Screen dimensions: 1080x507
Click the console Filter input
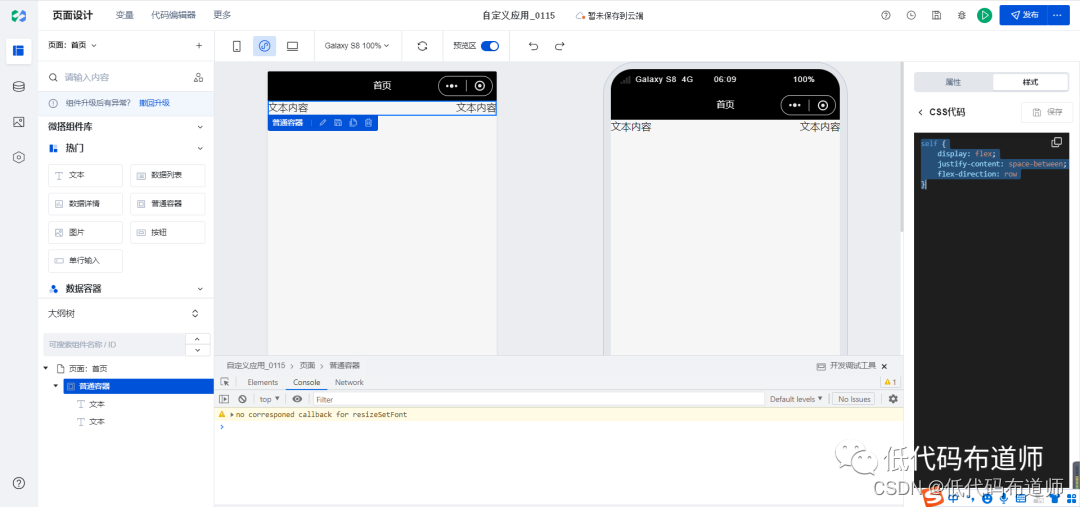539,399
